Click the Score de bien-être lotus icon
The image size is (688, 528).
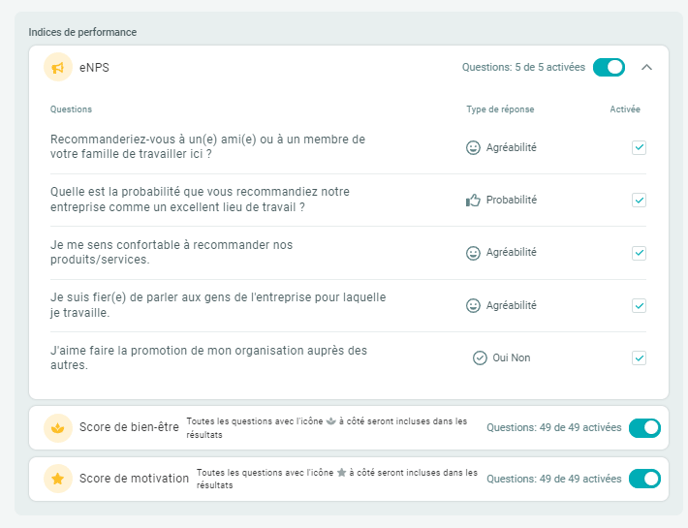[58, 428]
